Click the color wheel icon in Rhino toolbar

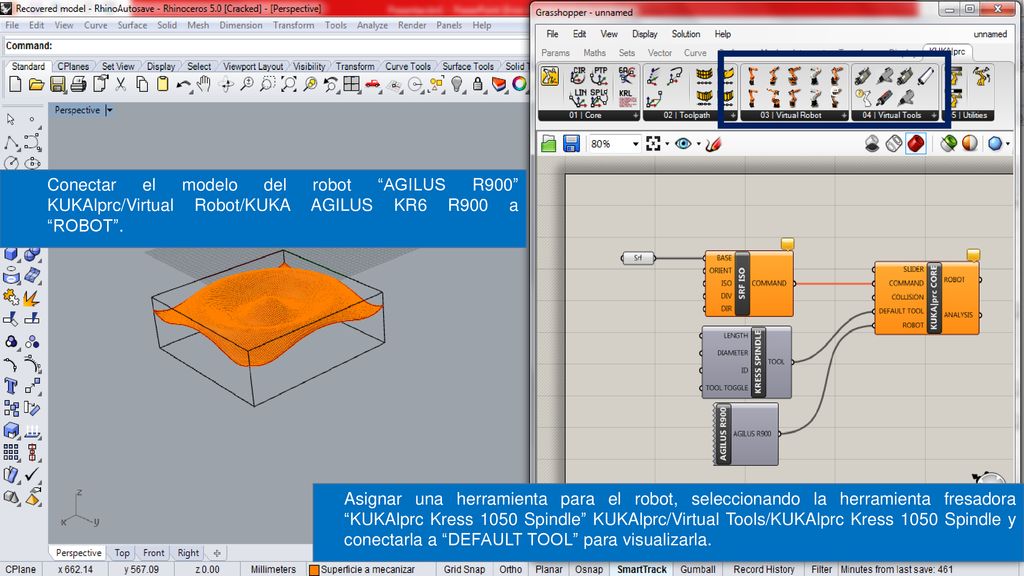point(519,84)
